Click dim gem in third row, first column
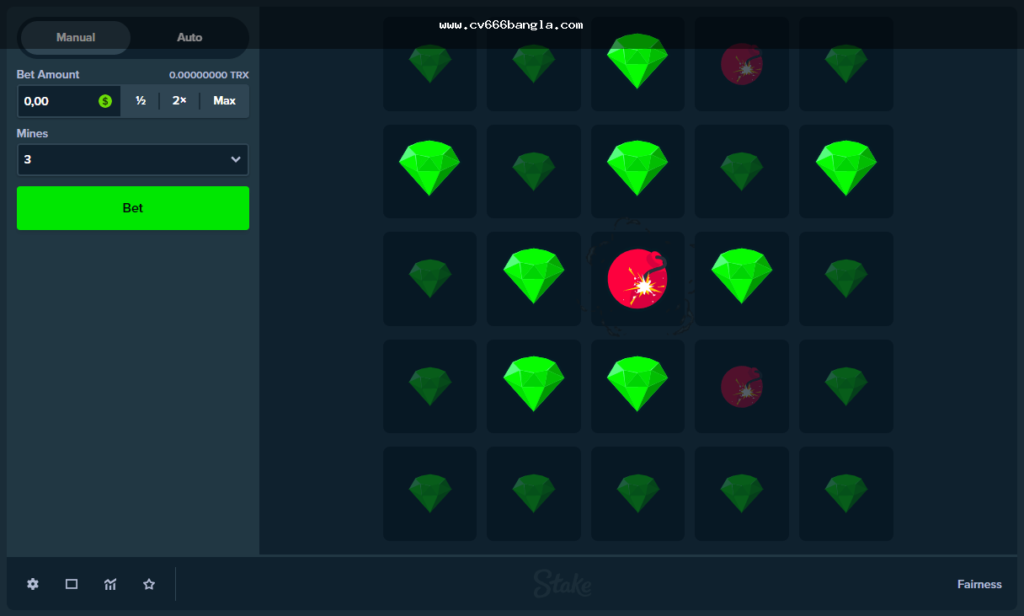 (x=430, y=278)
